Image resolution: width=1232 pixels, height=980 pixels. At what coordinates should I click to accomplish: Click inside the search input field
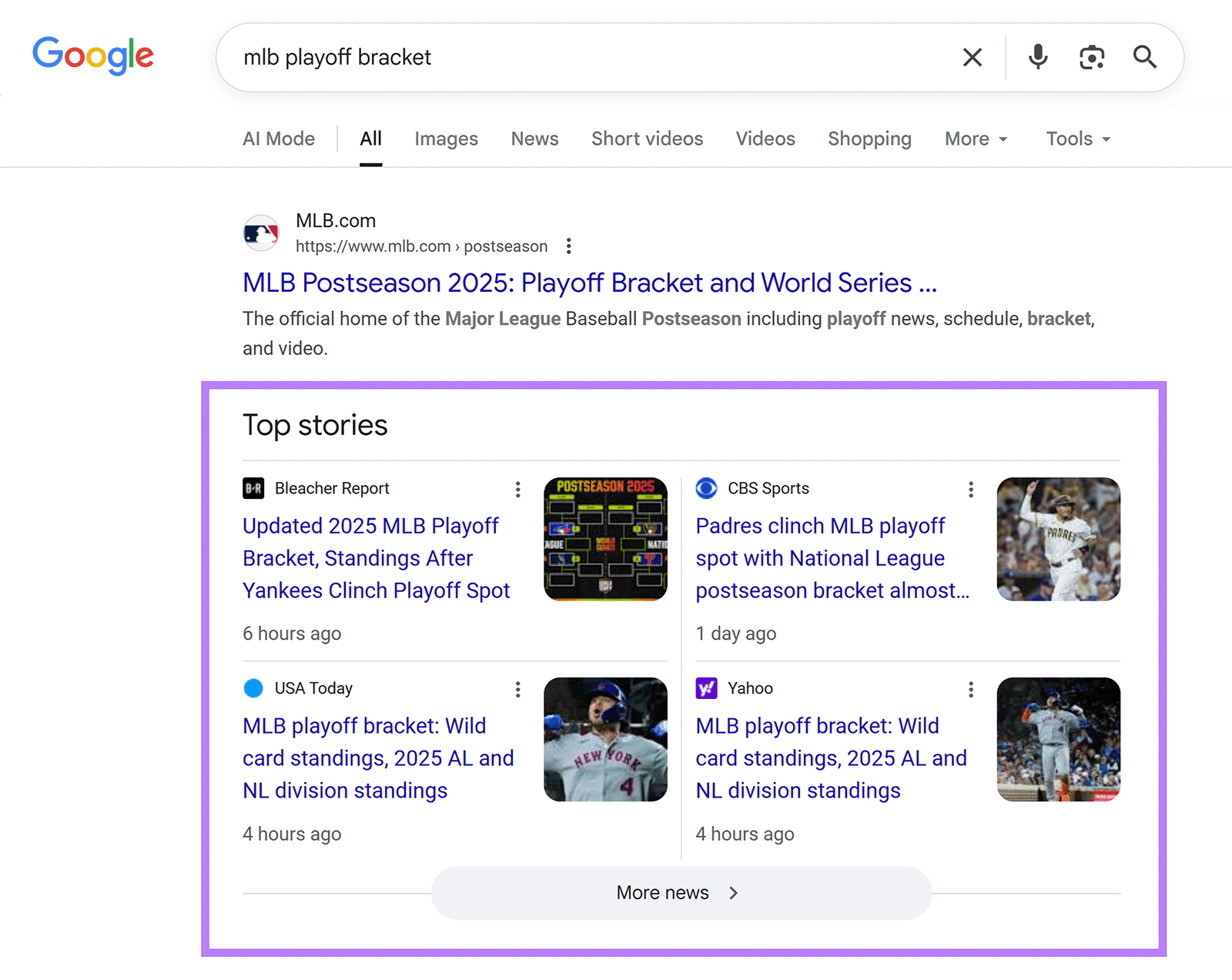pyautogui.click(x=539, y=57)
